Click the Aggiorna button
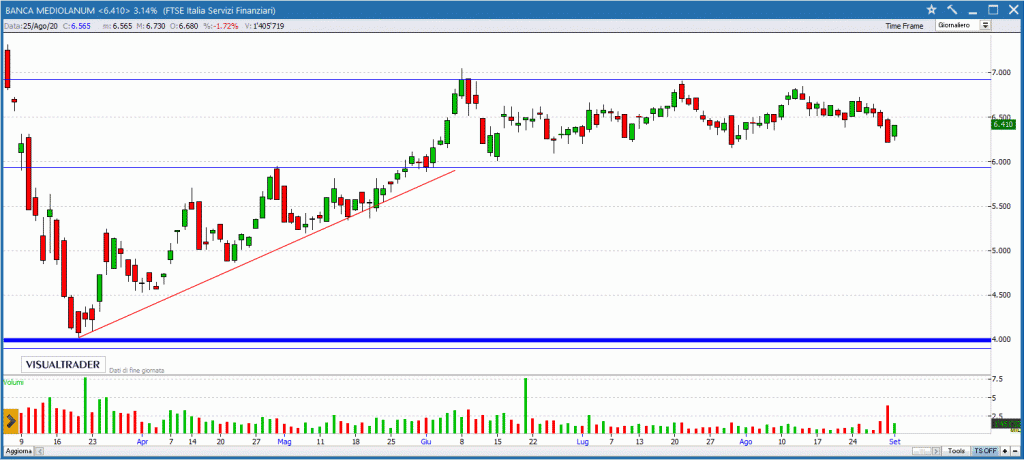 pos(18,452)
